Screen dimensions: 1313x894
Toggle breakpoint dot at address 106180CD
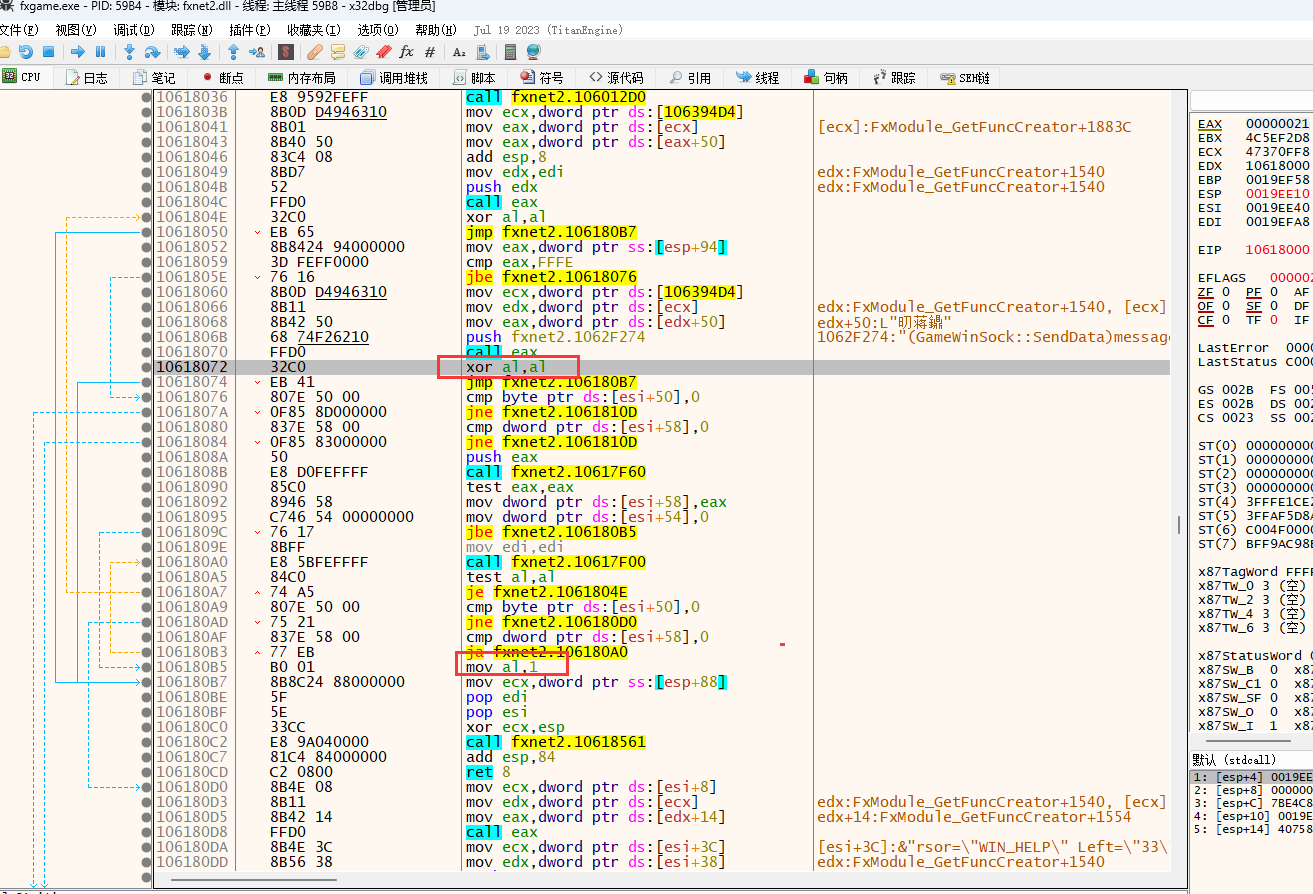click(146, 772)
